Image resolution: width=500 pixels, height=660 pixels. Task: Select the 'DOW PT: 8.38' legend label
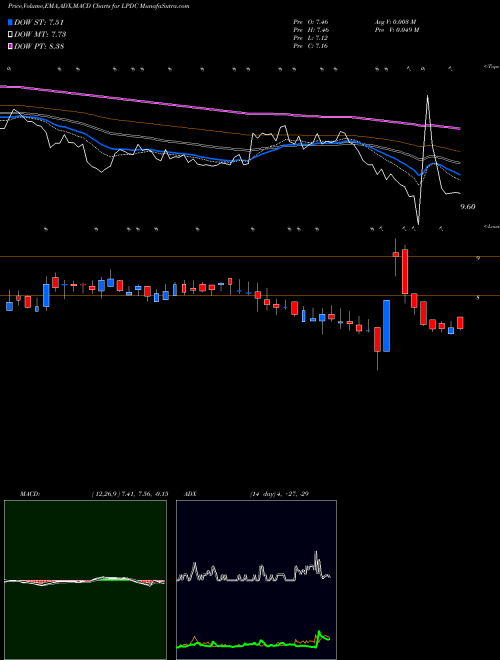(x=39, y=46)
